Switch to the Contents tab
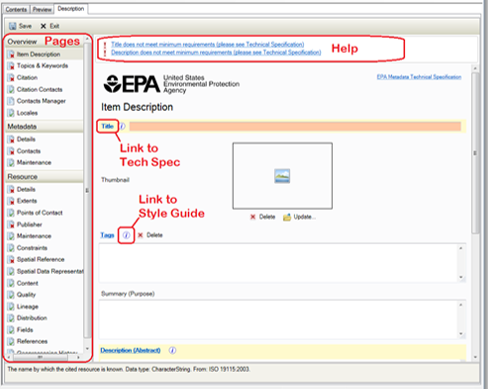The image size is (488, 389). click(x=16, y=9)
